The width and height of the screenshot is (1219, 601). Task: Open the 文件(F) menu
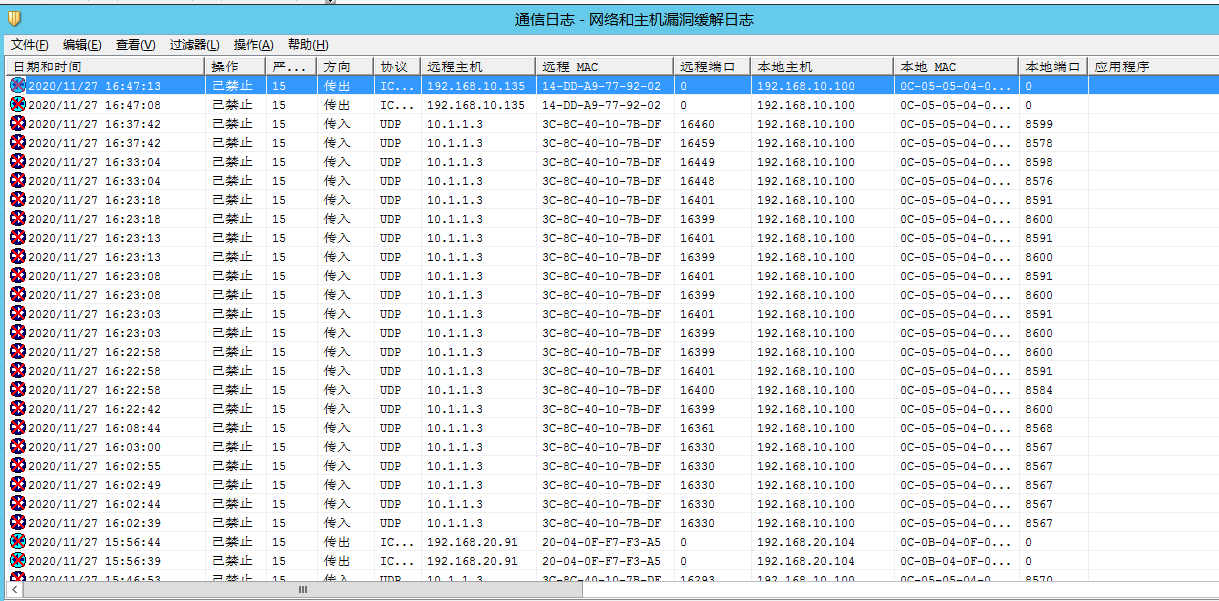[30, 45]
